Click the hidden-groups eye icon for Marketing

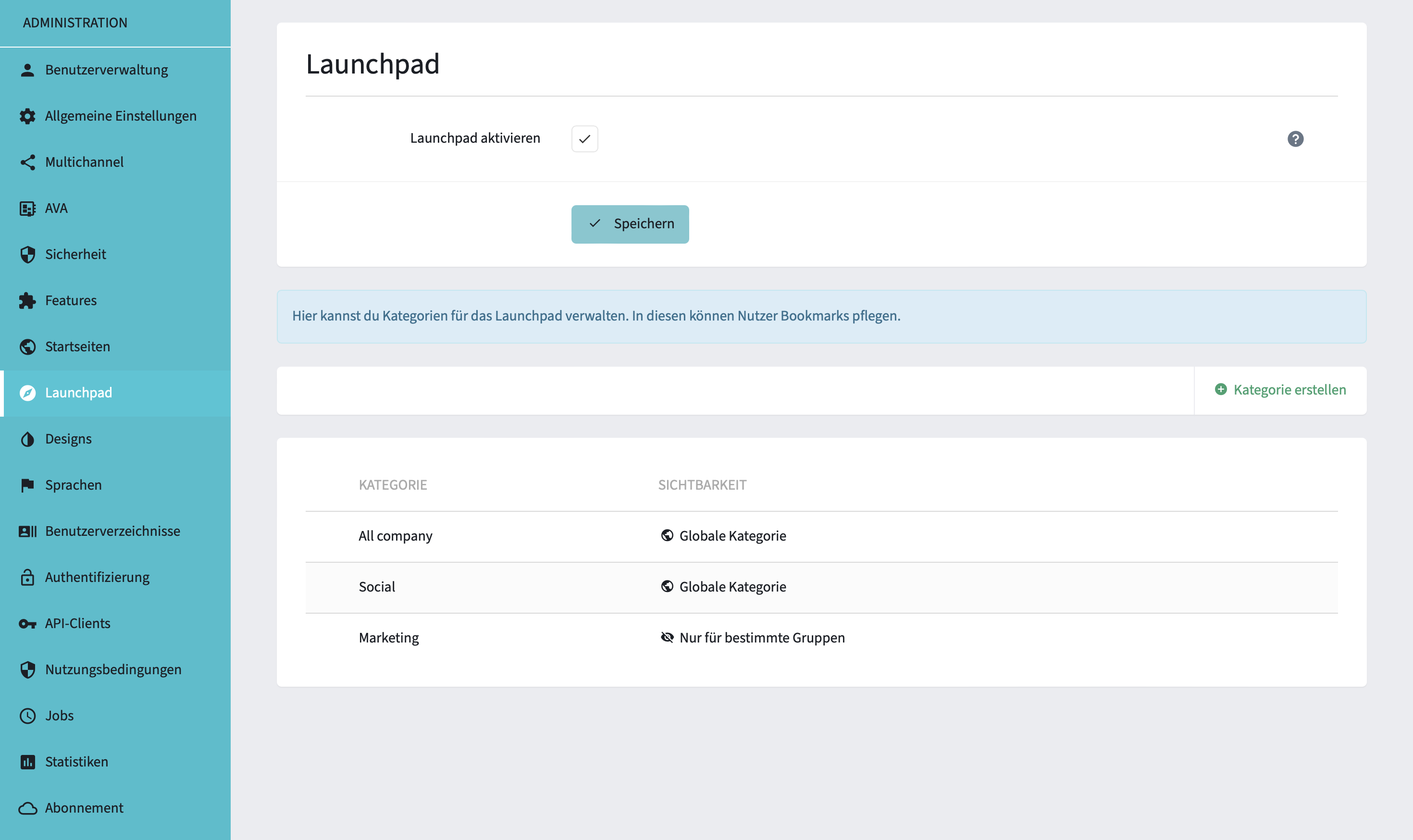(x=668, y=637)
